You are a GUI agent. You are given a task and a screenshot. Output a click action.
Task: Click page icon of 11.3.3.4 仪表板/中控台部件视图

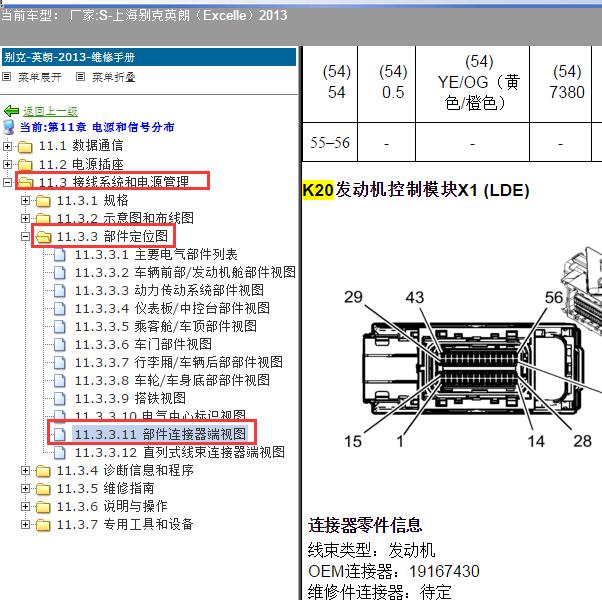point(60,308)
